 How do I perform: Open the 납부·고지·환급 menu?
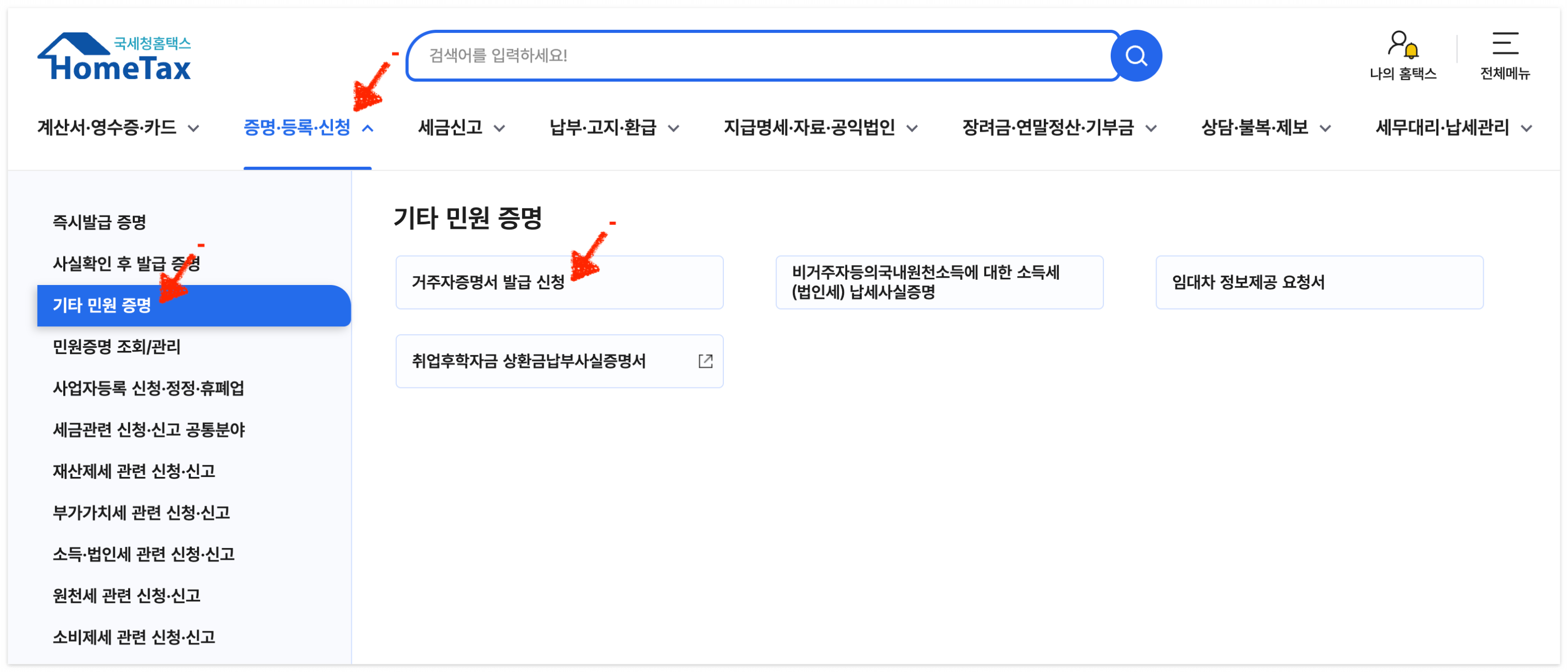(x=603, y=127)
